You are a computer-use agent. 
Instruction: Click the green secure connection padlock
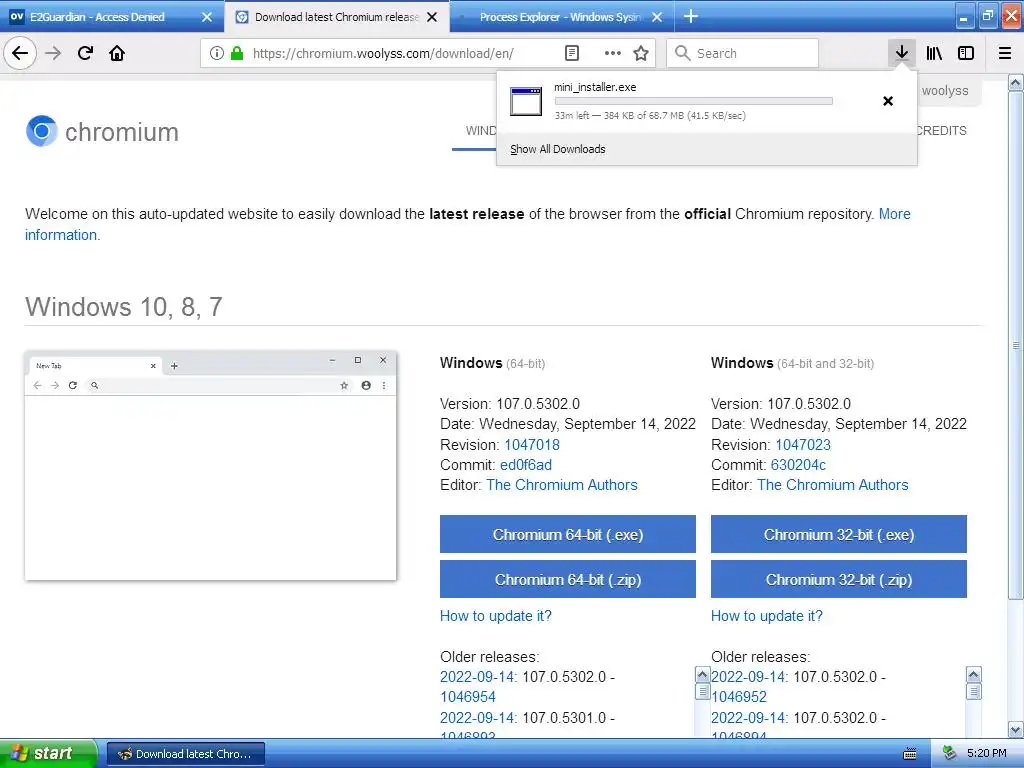(237, 54)
